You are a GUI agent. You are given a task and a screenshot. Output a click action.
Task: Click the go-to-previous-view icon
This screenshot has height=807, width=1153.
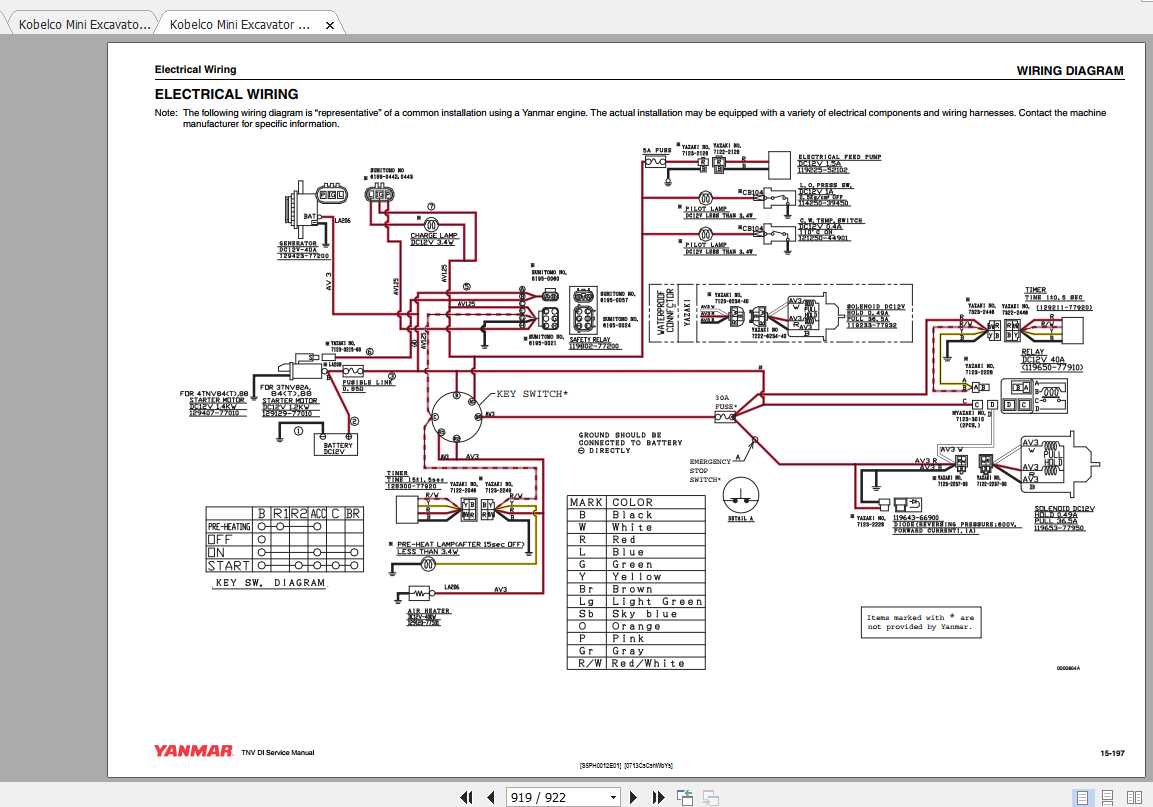pyautogui.click(x=685, y=797)
